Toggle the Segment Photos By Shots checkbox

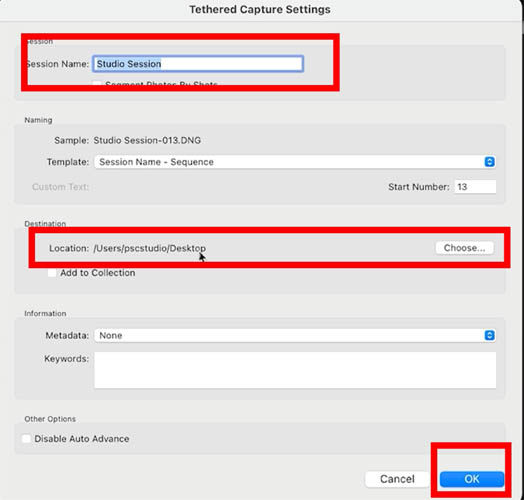97,84
